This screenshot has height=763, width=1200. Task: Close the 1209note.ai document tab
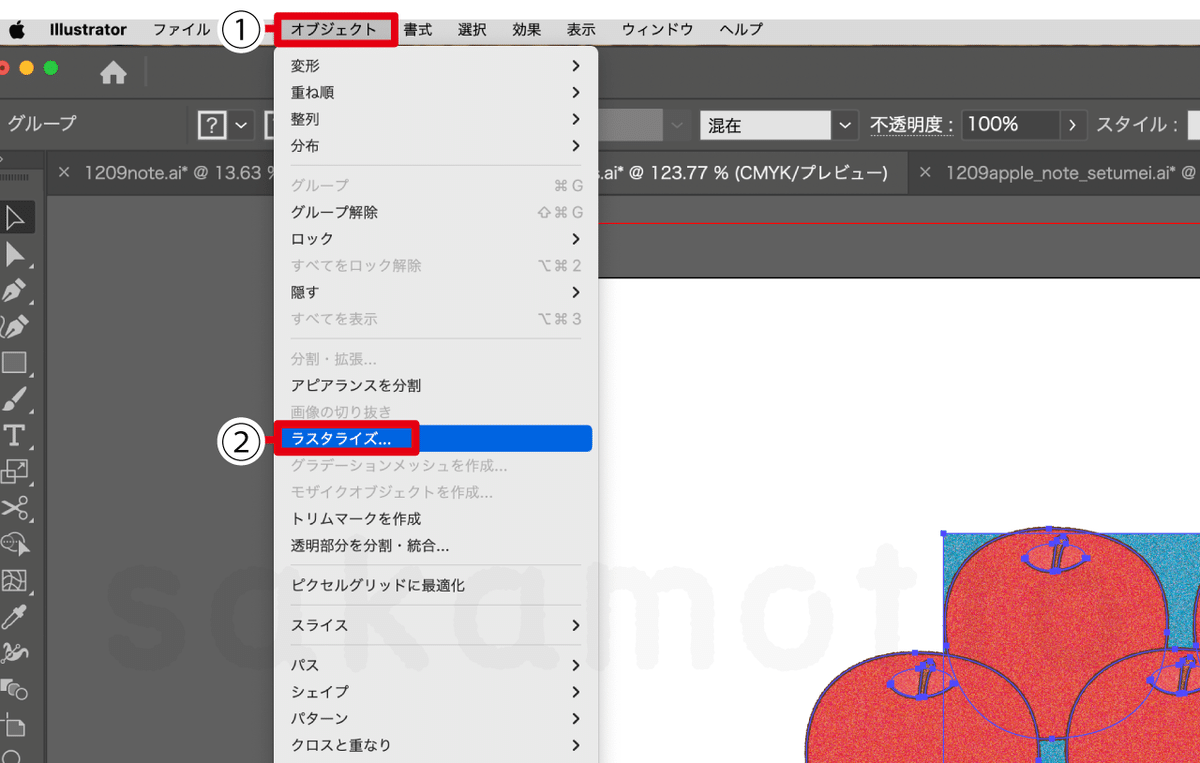(64, 173)
